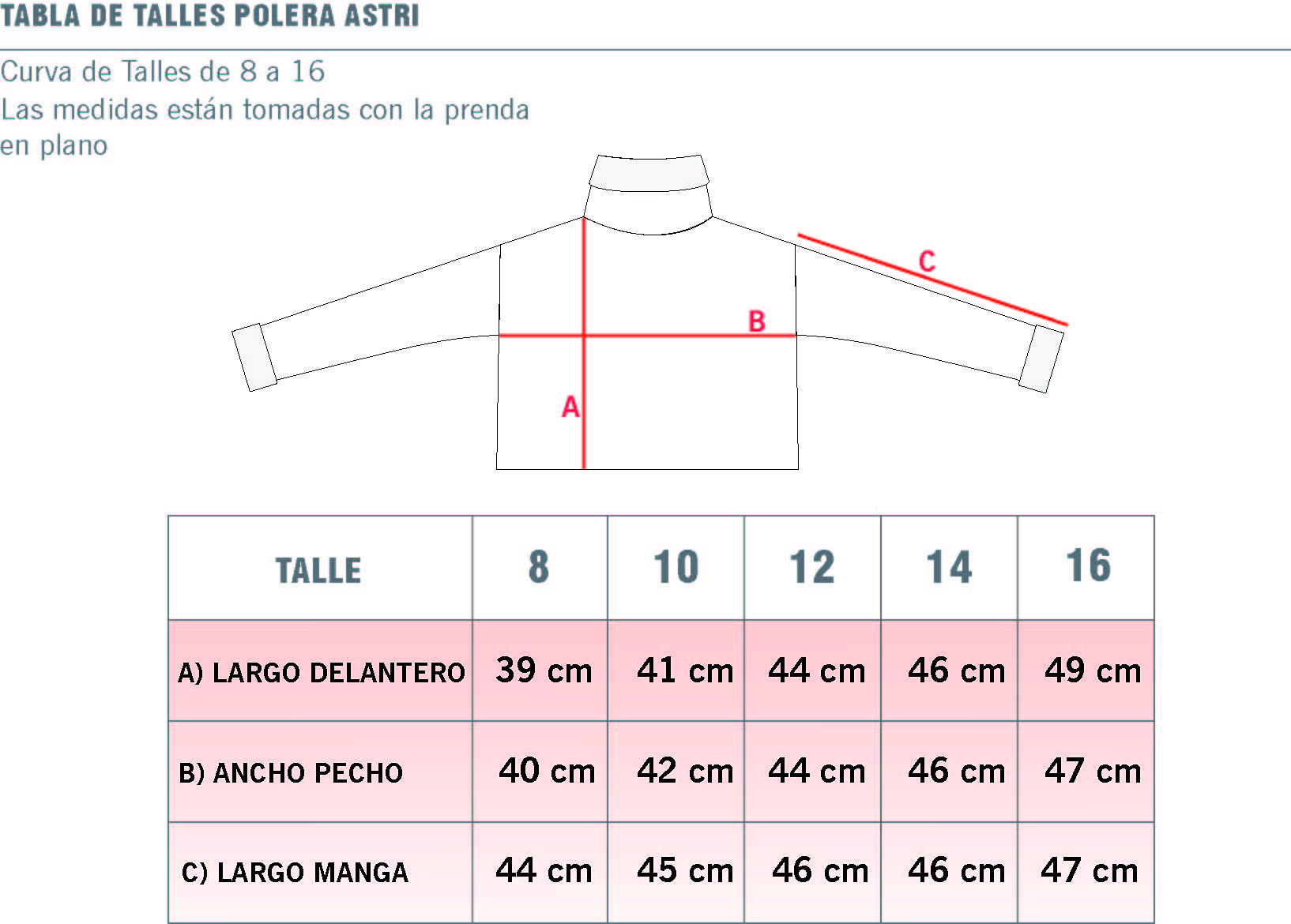The image size is (1291, 924).
Task: Click the 39 cm cell for size 8
Action: pyautogui.click(x=540, y=670)
